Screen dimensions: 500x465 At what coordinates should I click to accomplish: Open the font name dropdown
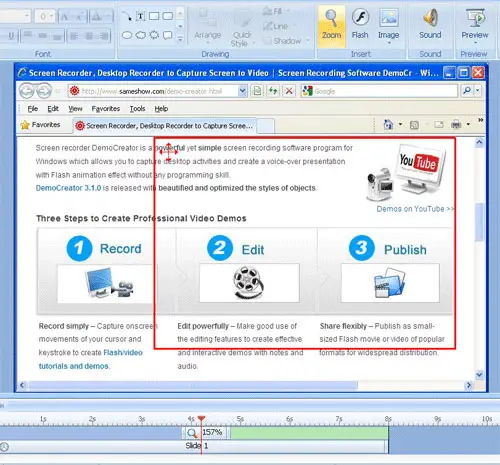click(27, 16)
